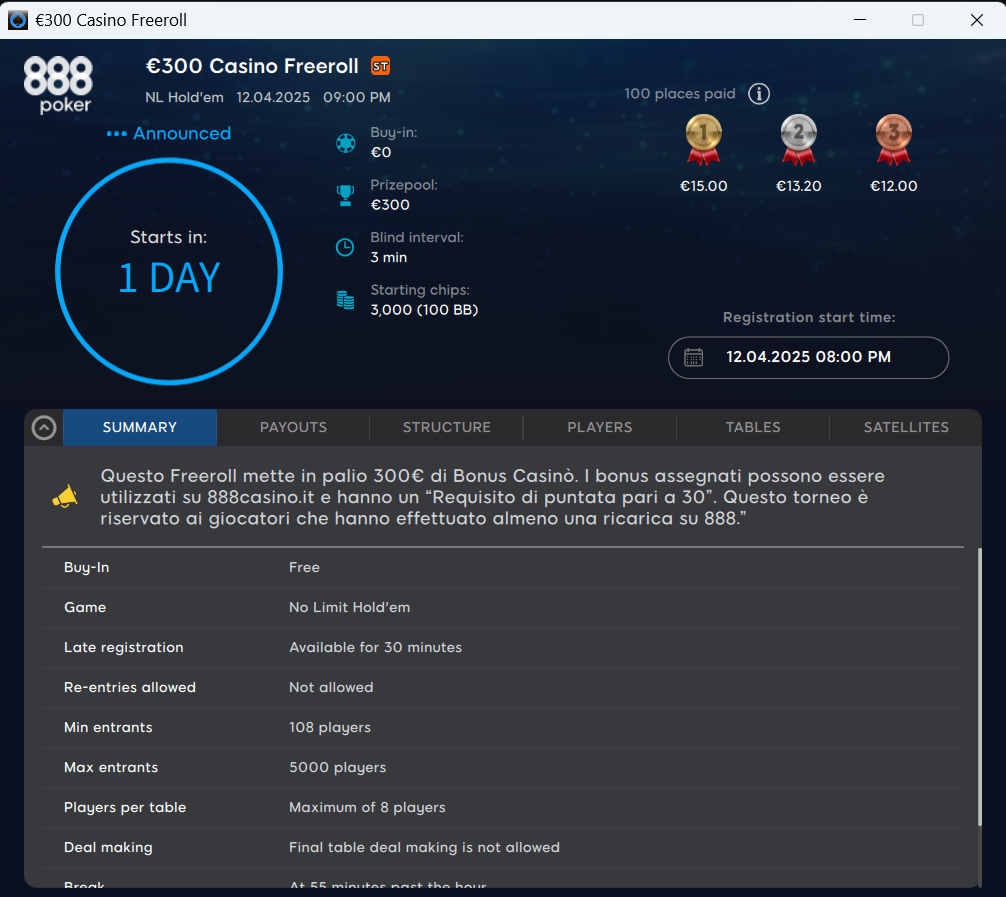Click the bronze third place medal
Screen dimensions: 1006x897
click(x=893, y=138)
